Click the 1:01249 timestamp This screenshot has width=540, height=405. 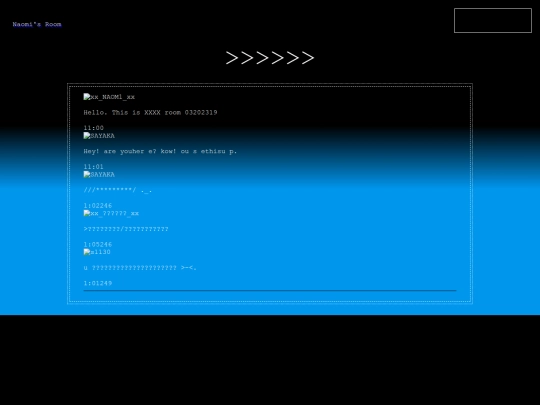coord(98,283)
